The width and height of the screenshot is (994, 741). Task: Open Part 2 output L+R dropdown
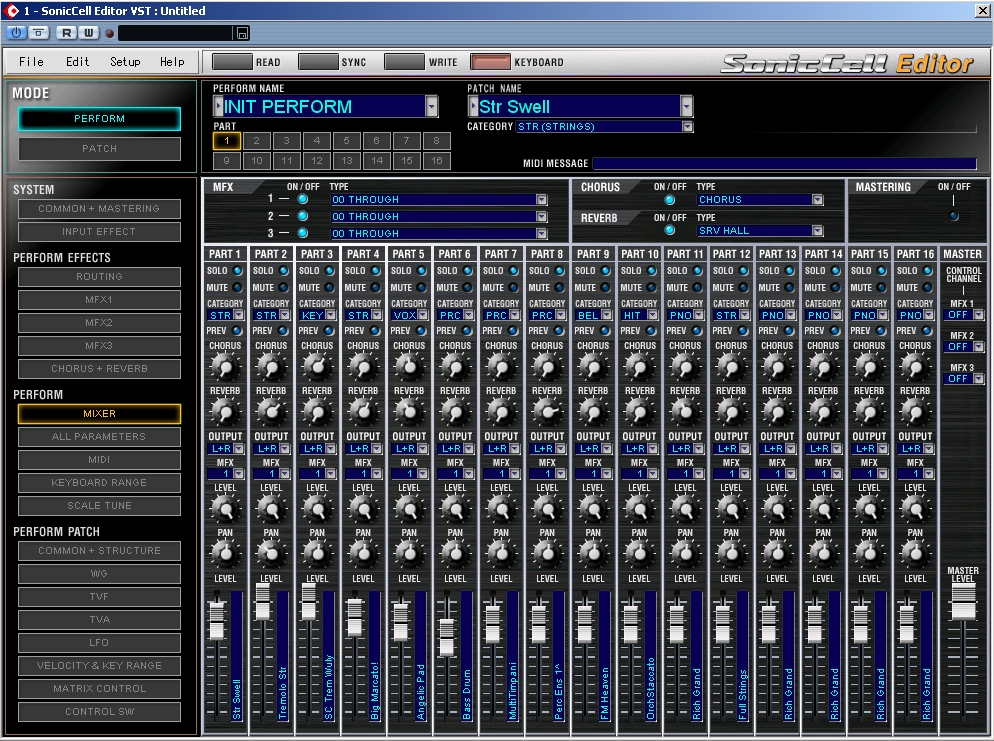(x=285, y=449)
